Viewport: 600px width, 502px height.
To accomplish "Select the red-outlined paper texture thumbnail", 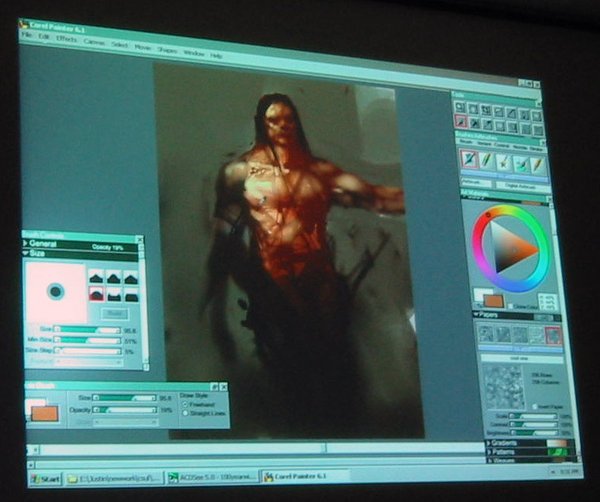I will click(x=553, y=335).
